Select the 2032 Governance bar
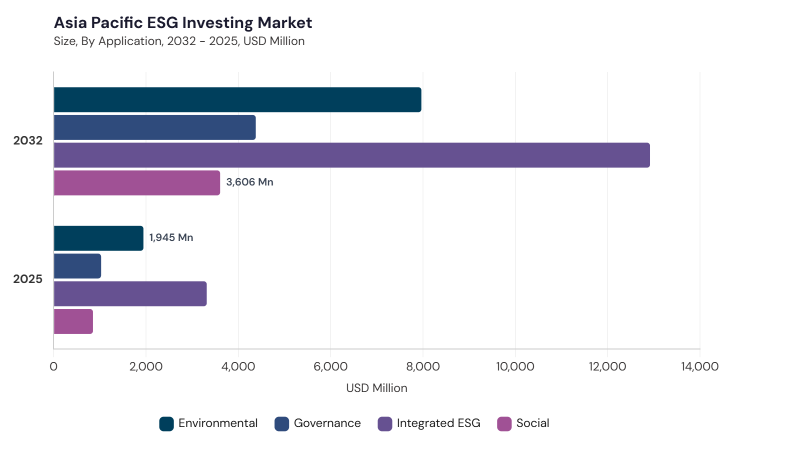Image resolution: width=800 pixels, height=450 pixels. (x=155, y=128)
